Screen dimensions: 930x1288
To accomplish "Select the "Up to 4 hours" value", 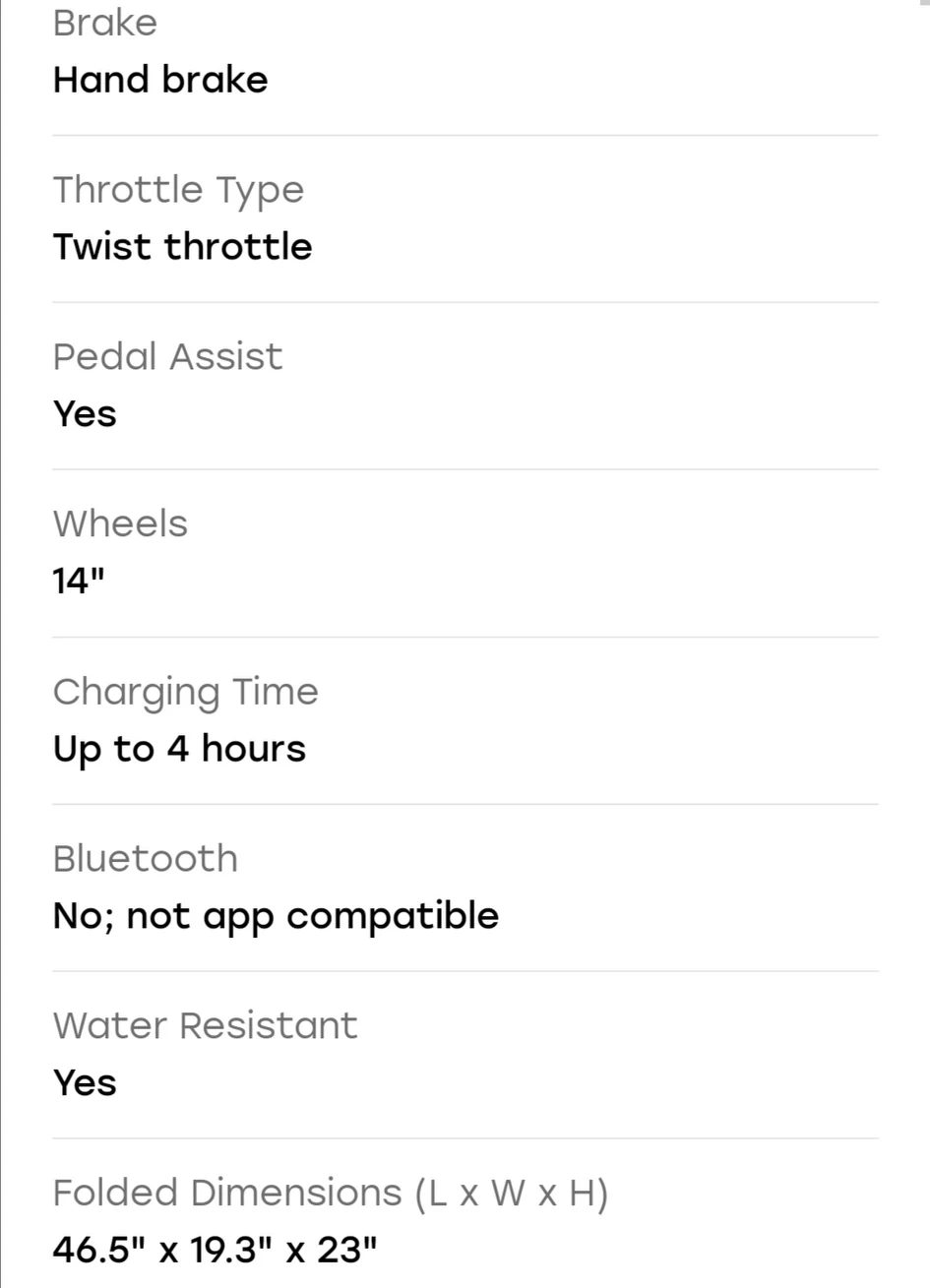I will [179, 749].
